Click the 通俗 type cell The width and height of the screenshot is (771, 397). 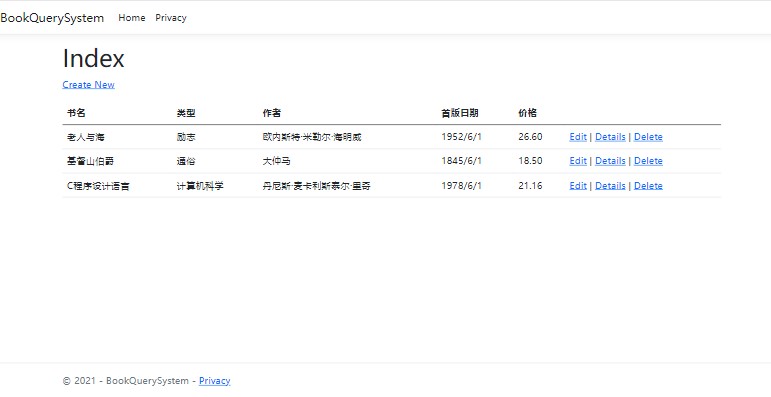coord(186,161)
